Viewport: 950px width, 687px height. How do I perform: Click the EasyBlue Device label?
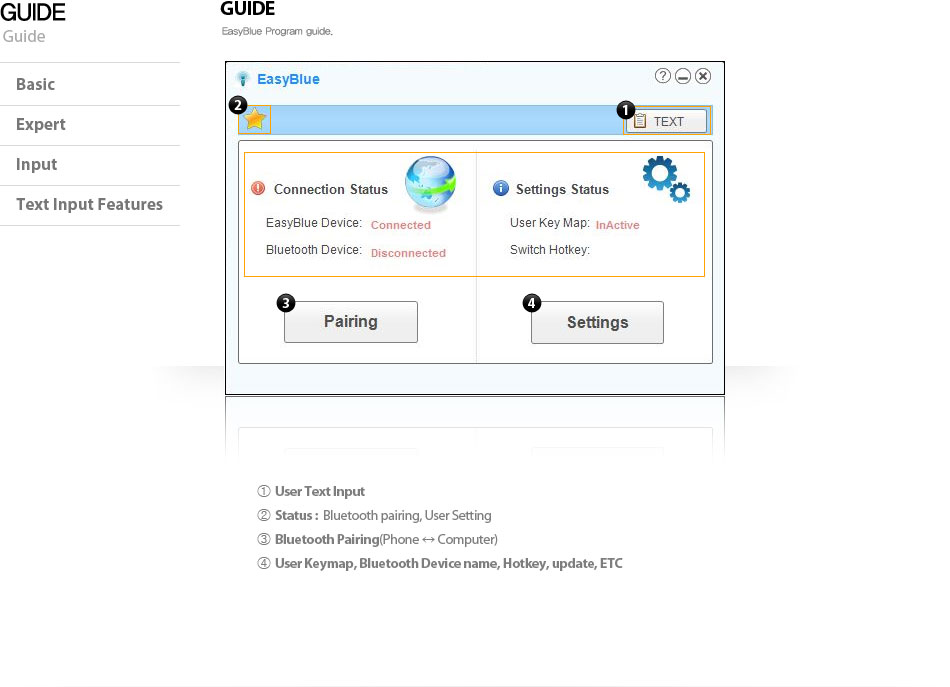coord(314,223)
